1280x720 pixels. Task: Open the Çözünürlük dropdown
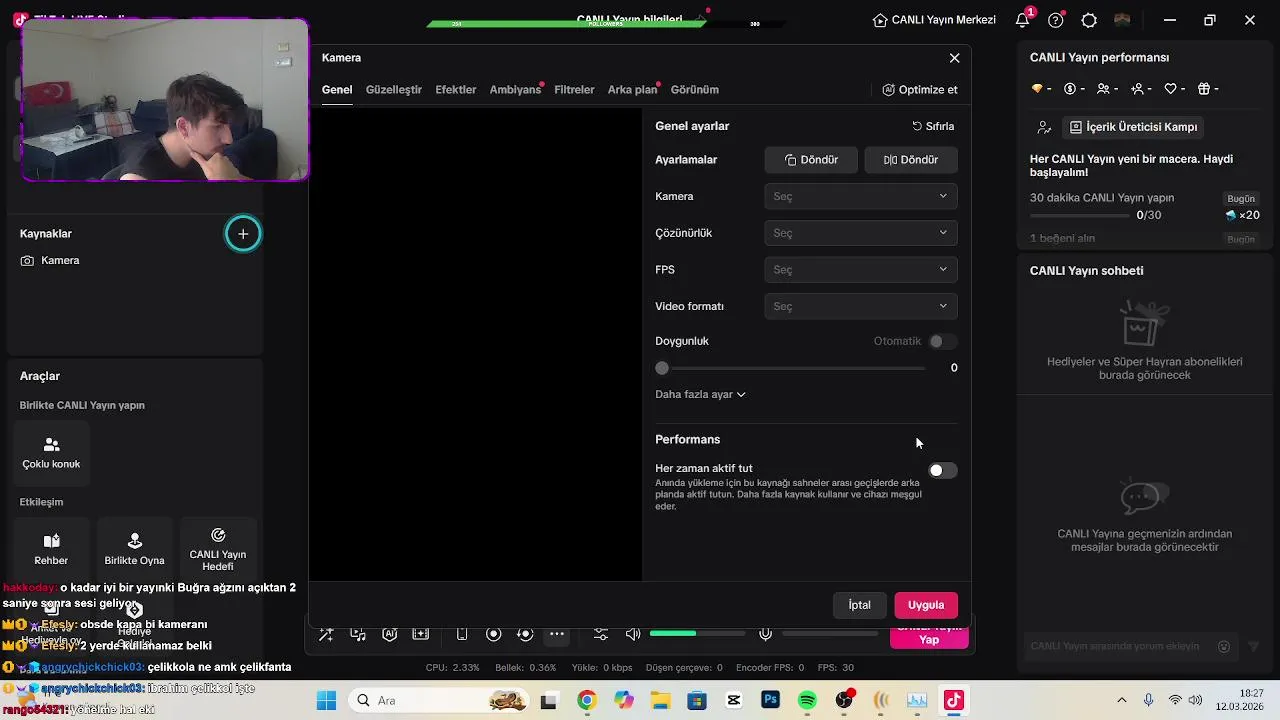click(x=861, y=233)
